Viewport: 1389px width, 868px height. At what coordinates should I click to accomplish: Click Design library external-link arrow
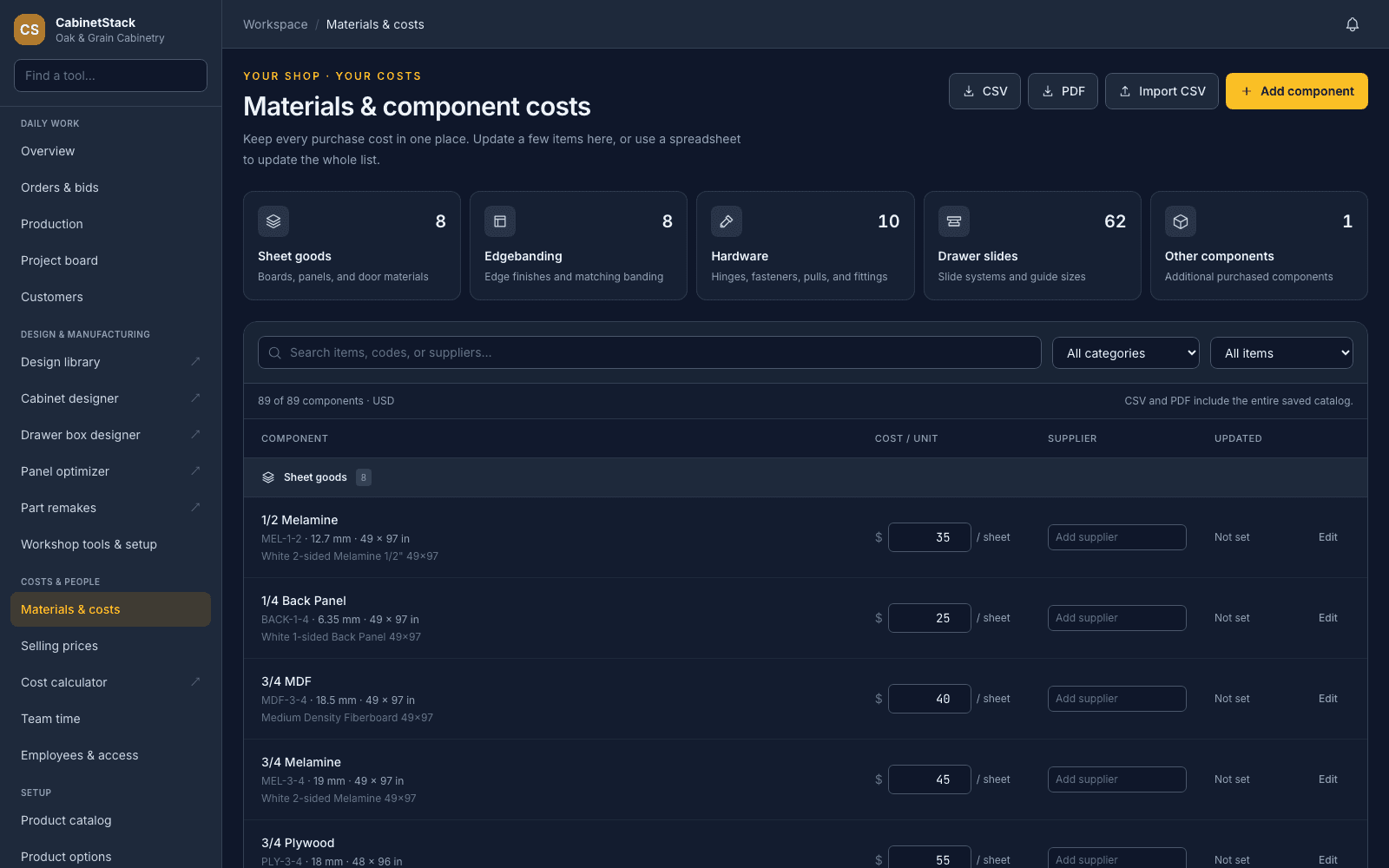(x=195, y=361)
